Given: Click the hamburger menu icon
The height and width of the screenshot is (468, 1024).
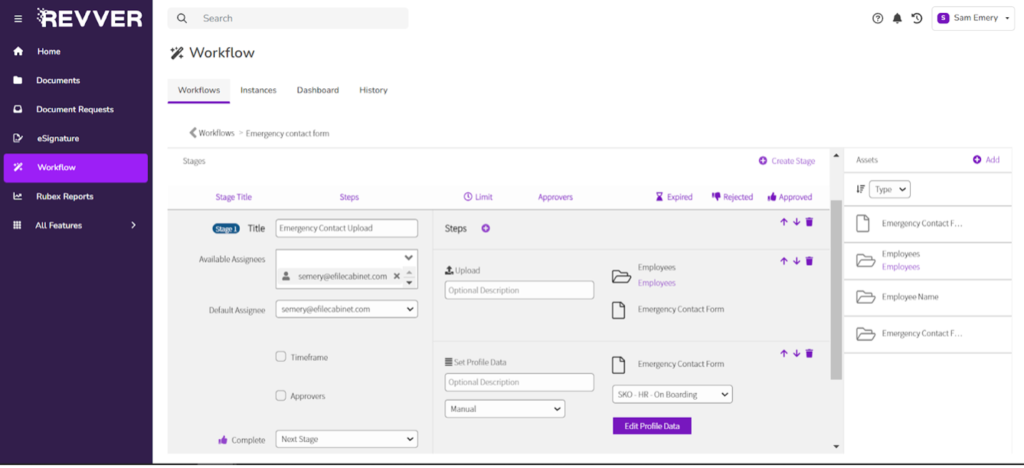Looking at the screenshot, I should (x=18, y=18).
